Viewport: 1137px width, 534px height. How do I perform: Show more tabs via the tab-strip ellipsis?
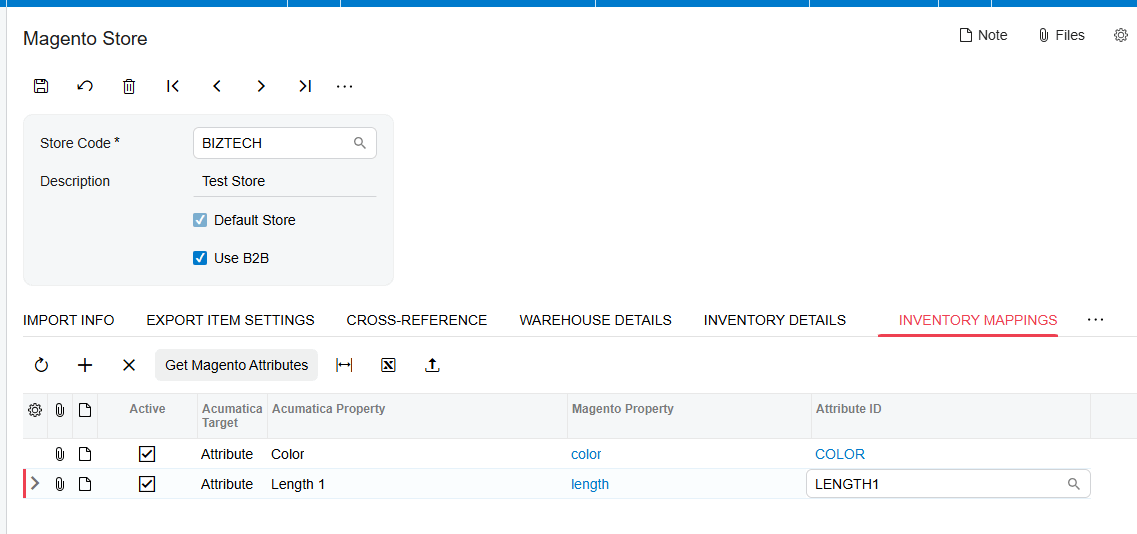(1096, 319)
